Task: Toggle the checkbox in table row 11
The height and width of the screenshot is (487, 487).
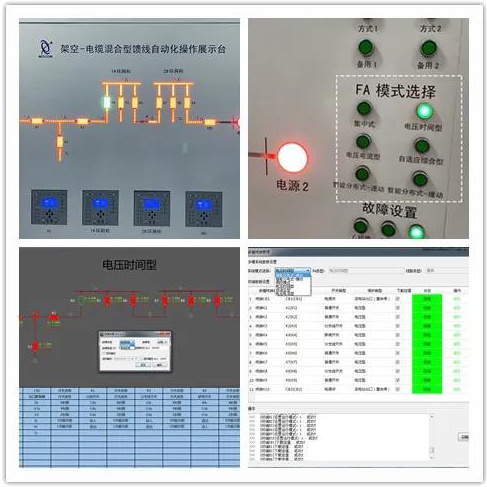Action: [397, 389]
